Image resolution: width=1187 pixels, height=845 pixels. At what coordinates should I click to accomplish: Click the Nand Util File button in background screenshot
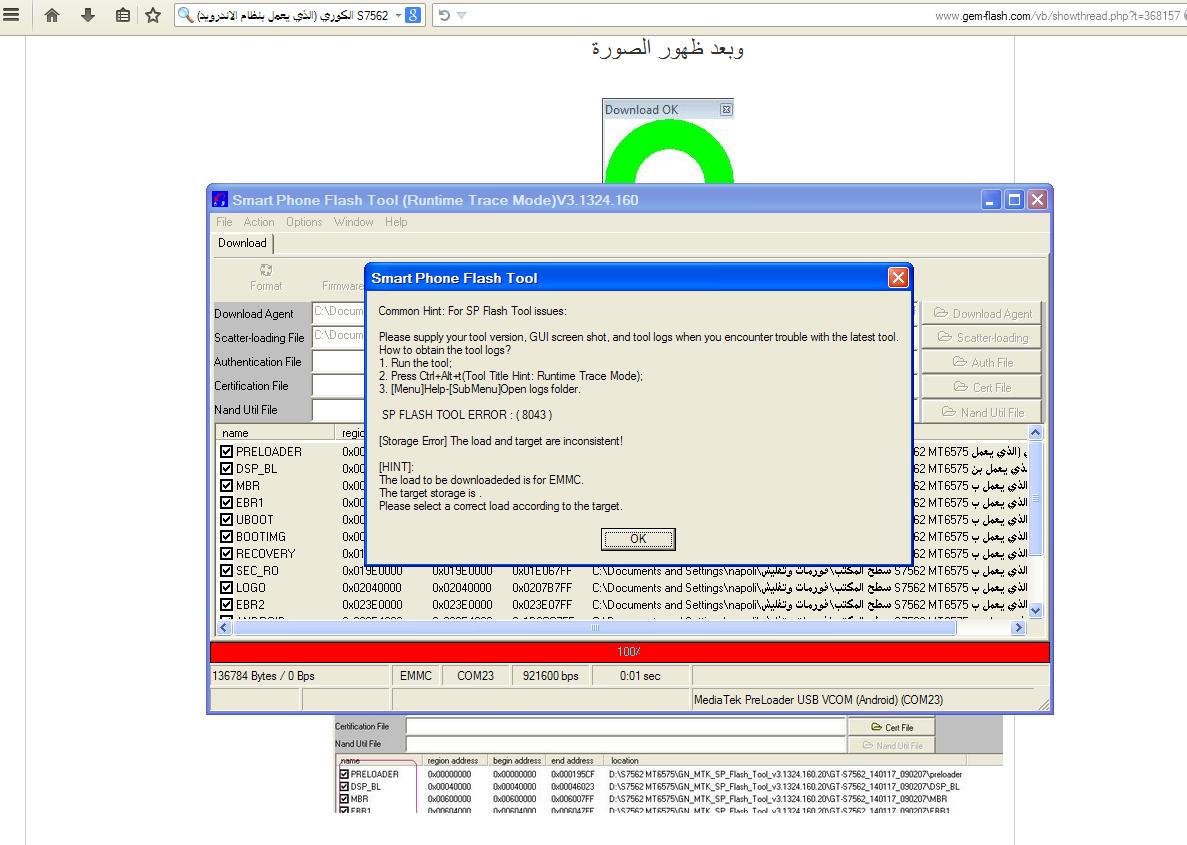(x=892, y=745)
